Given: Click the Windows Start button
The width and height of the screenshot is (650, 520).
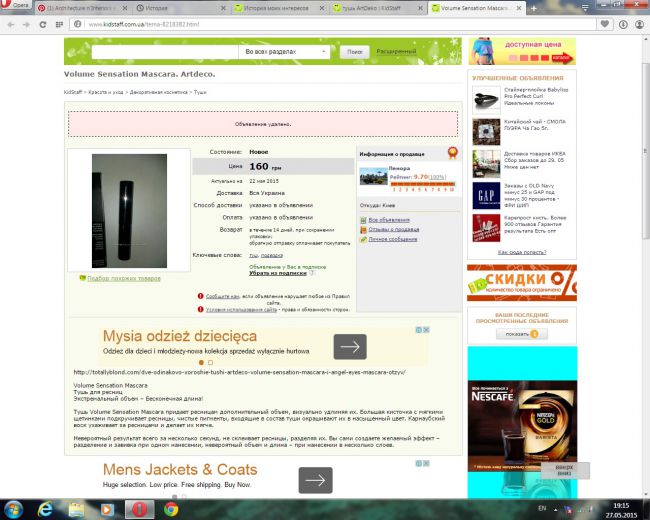Looking at the screenshot, I should click(12, 508).
